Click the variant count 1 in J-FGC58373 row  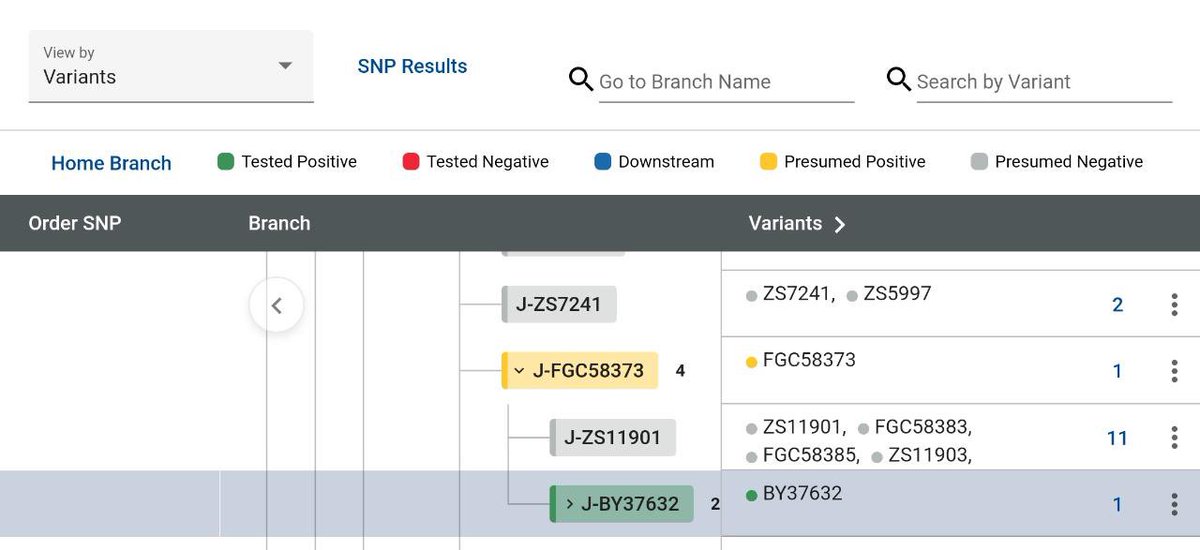point(1118,371)
